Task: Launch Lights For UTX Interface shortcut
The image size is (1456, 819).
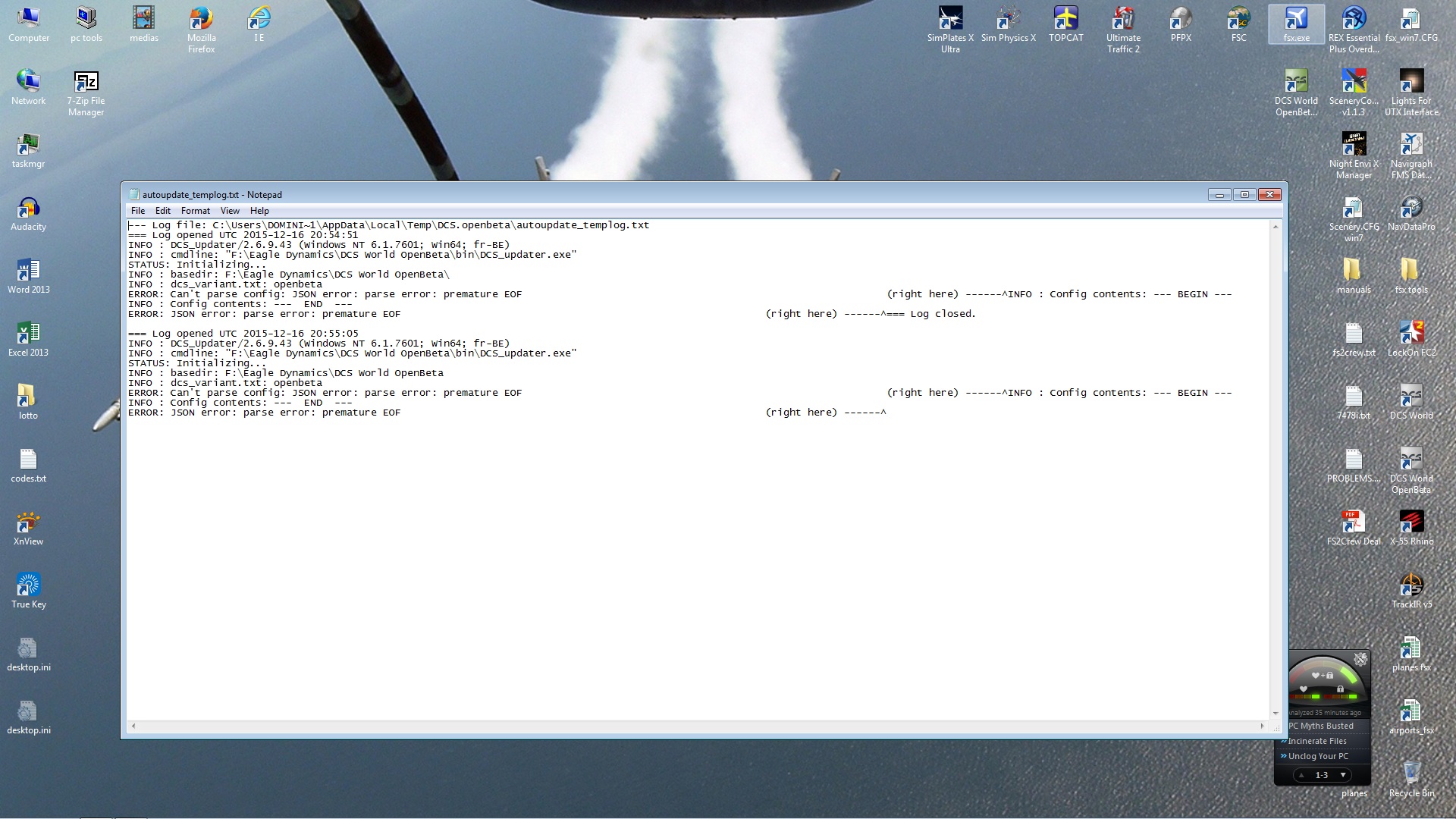Action: tap(1411, 93)
